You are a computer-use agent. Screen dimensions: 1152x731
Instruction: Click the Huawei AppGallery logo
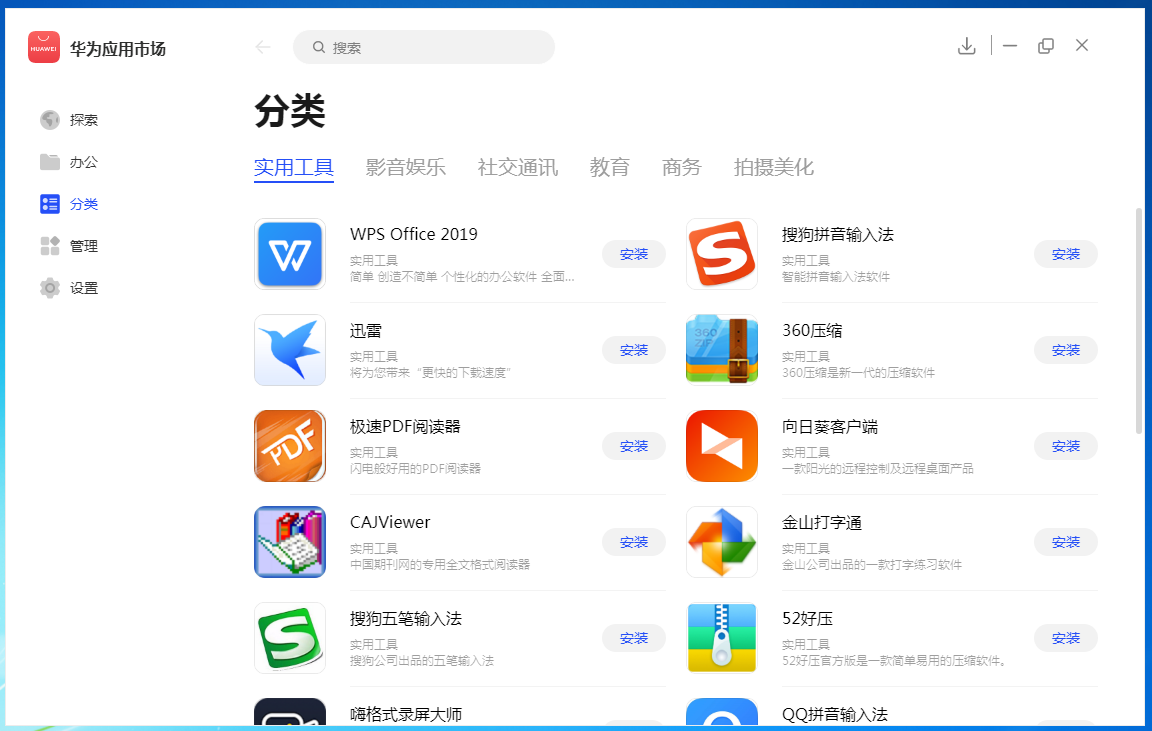click(x=44, y=48)
